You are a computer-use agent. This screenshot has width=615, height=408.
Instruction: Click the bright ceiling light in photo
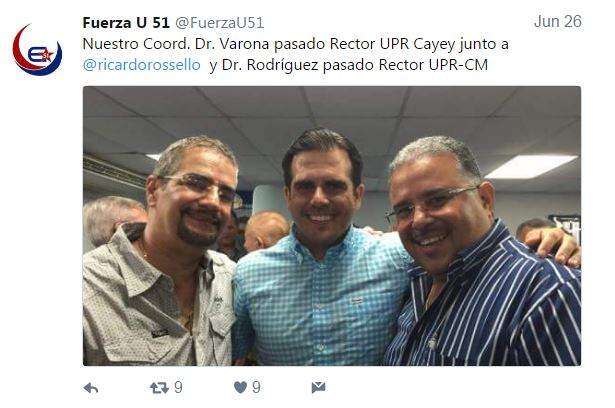coord(531,166)
